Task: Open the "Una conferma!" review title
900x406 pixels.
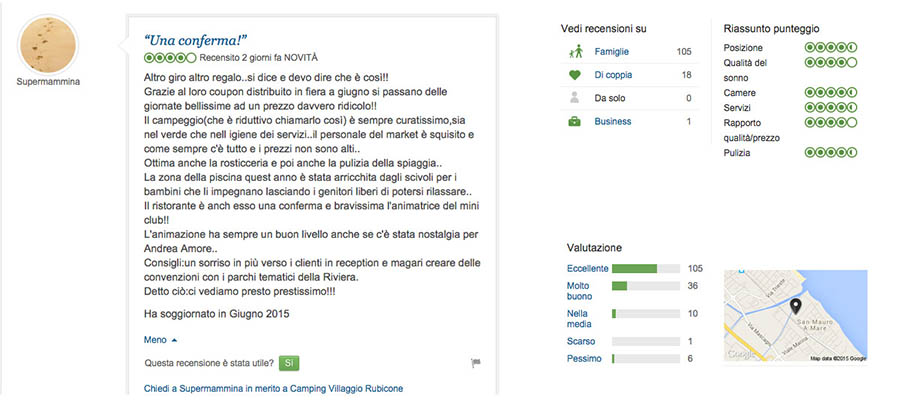Action: (x=195, y=40)
